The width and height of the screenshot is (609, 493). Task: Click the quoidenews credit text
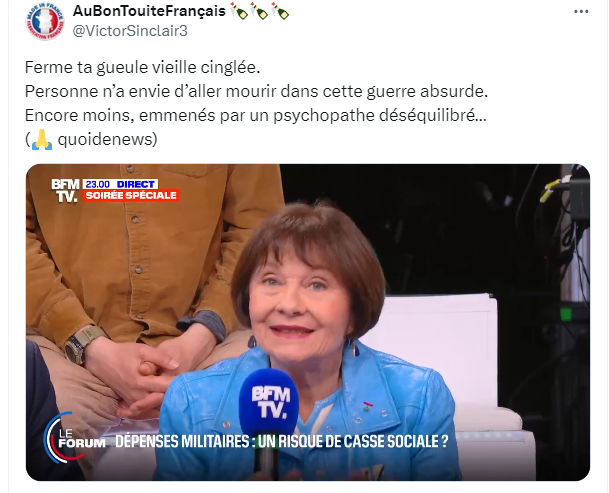click(x=103, y=139)
